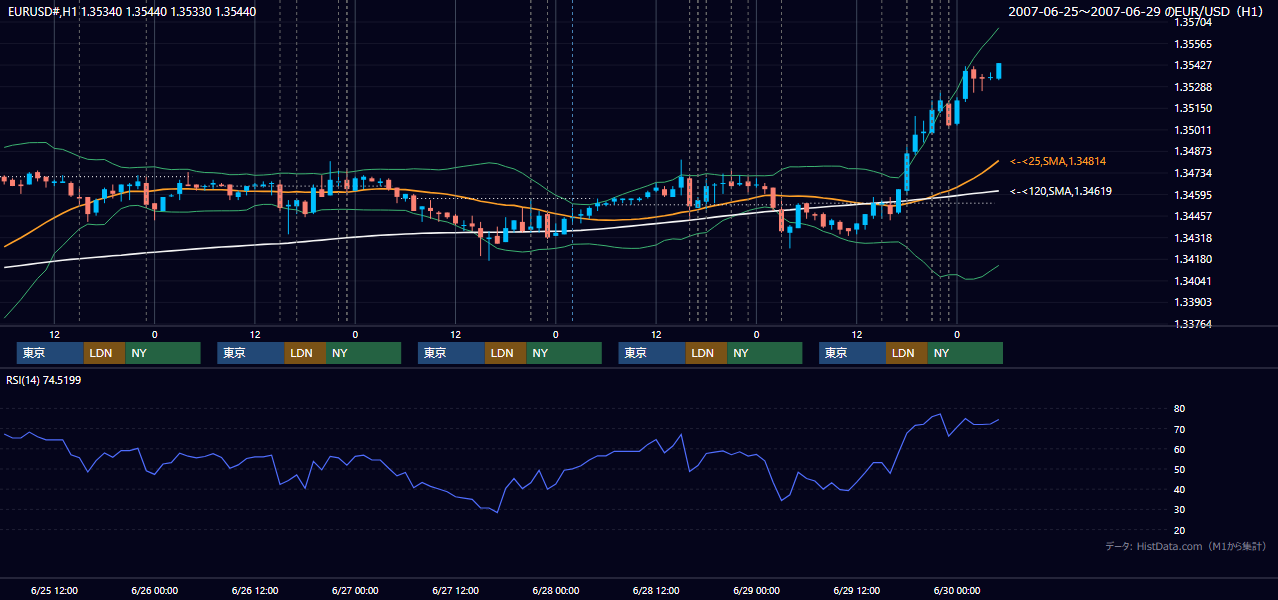
Task: Pick the 1.35150 price label
Action: coord(1192,108)
